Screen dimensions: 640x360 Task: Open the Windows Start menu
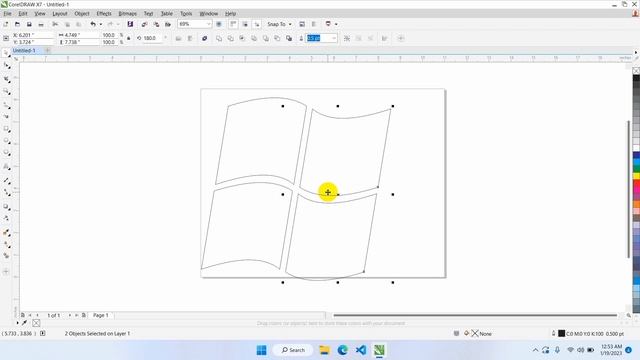tap(262, 350)
